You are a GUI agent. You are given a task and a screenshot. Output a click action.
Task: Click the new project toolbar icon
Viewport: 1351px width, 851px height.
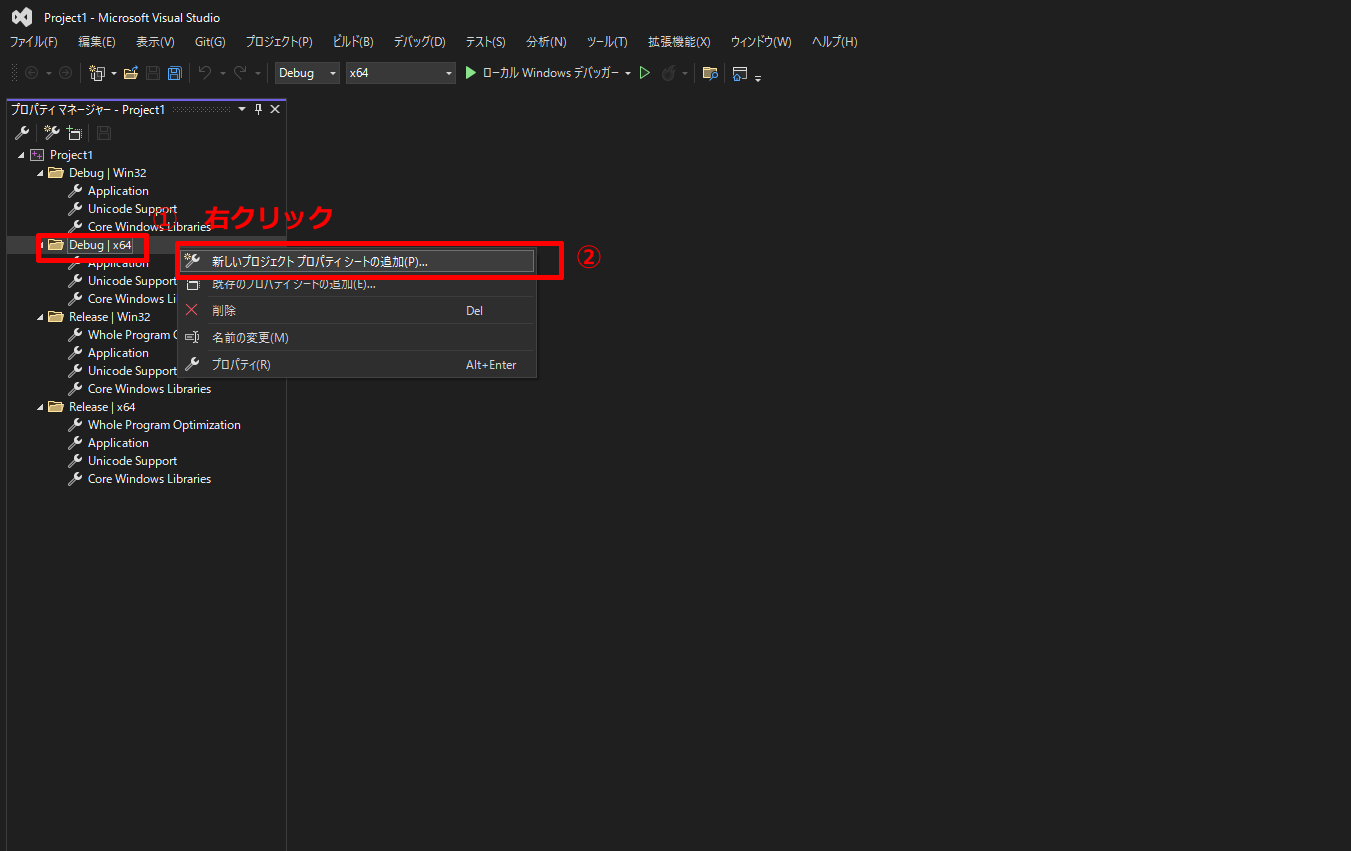point(97,73)
